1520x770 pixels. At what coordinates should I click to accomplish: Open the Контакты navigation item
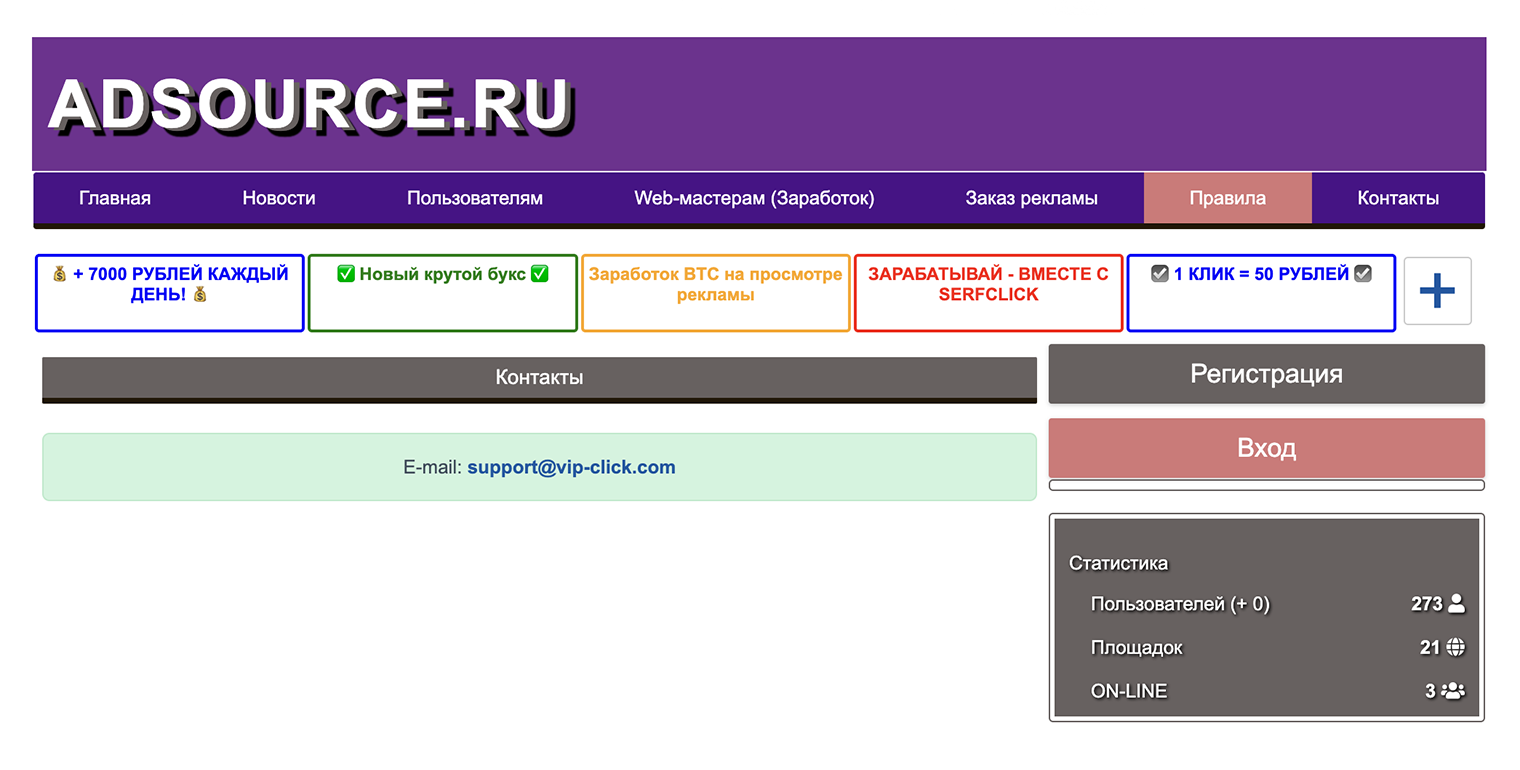click(x=1398, y=198)
